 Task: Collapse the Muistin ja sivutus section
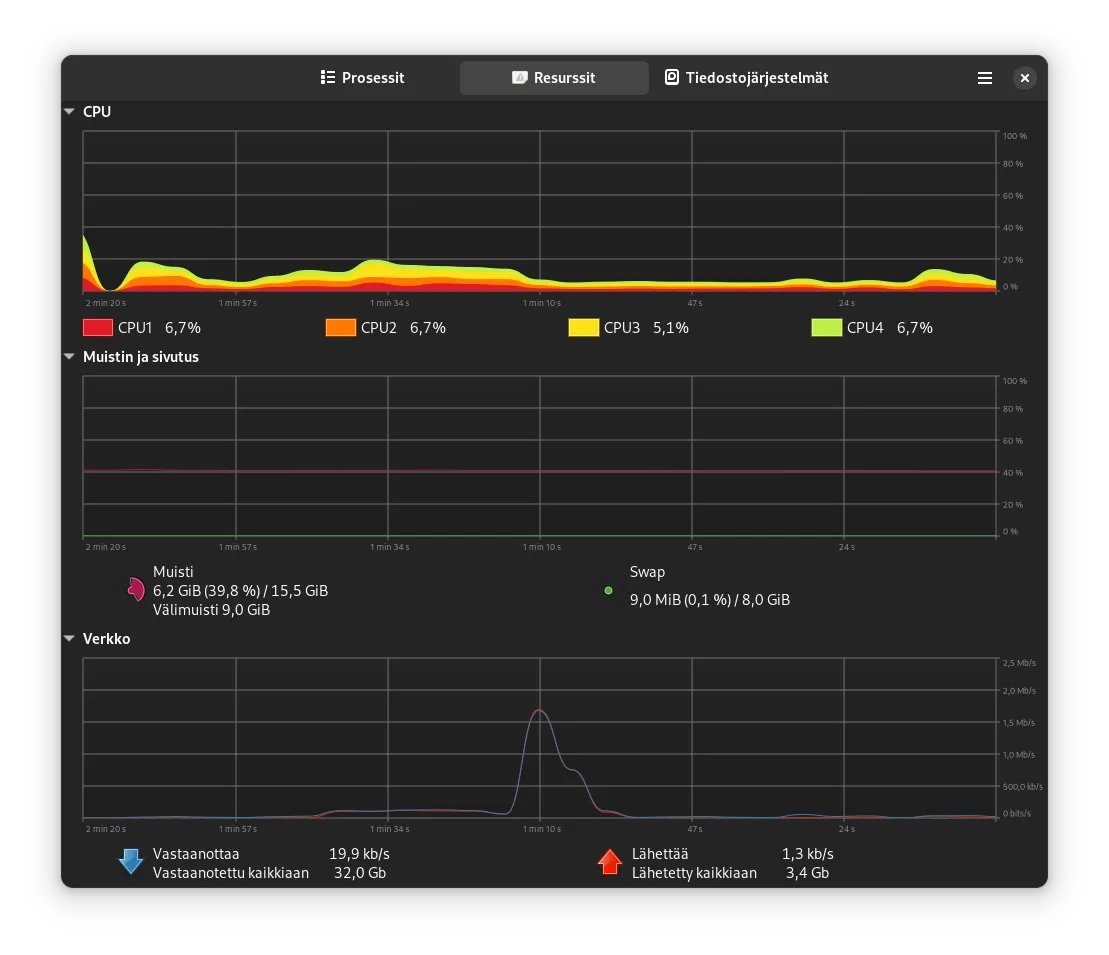coord(69,357)
